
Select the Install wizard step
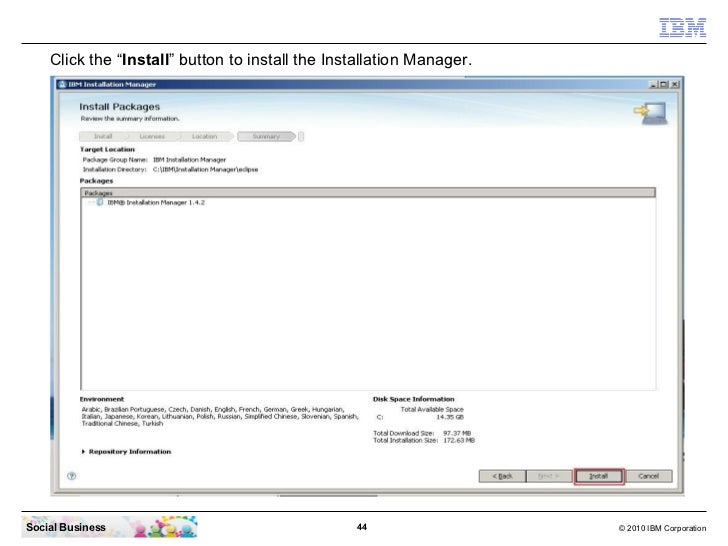(x=103, y=136)
